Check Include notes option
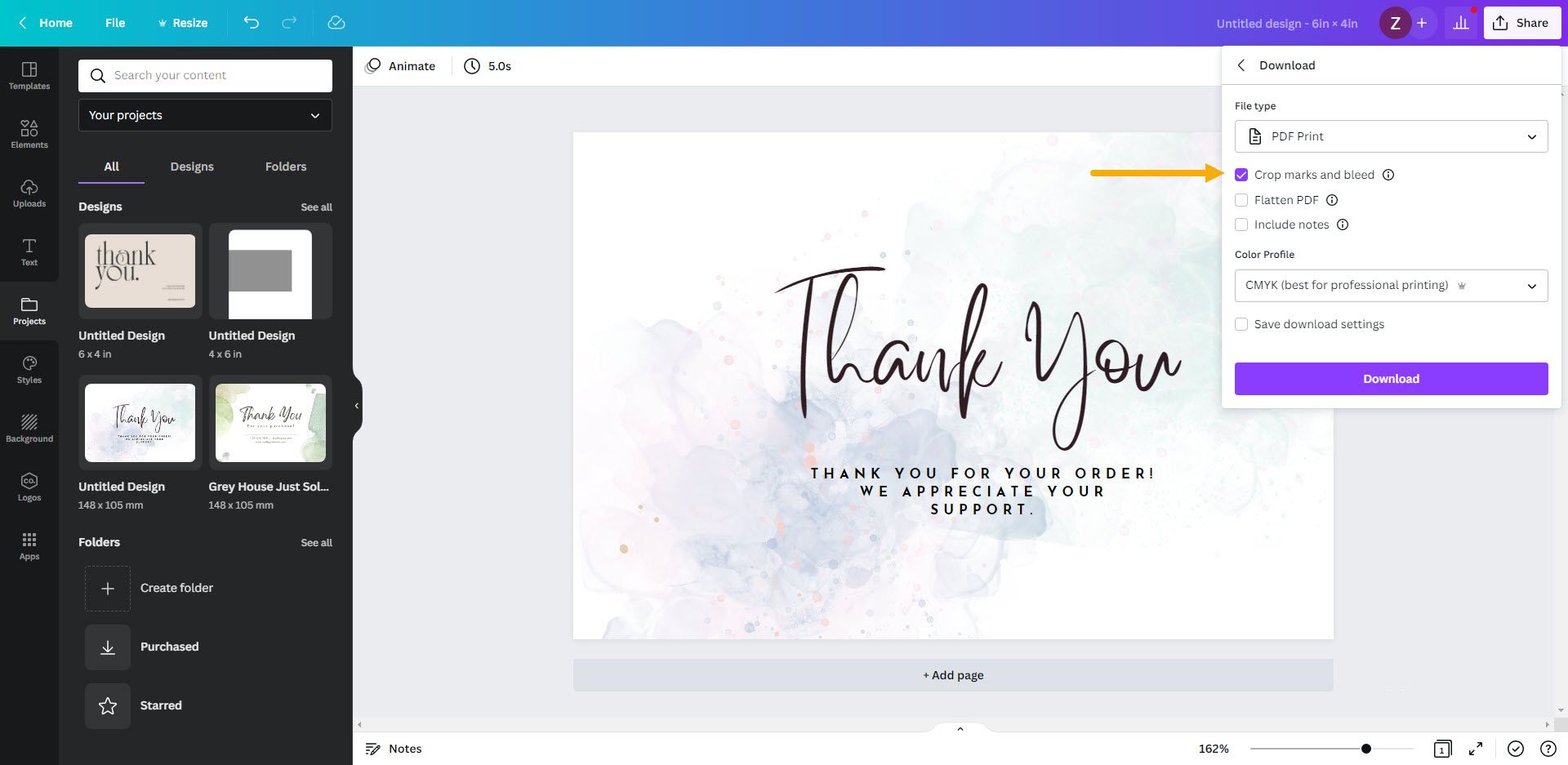Image resolution: width=1568 pixels, height=765 pixels. tap(1241, 225)
